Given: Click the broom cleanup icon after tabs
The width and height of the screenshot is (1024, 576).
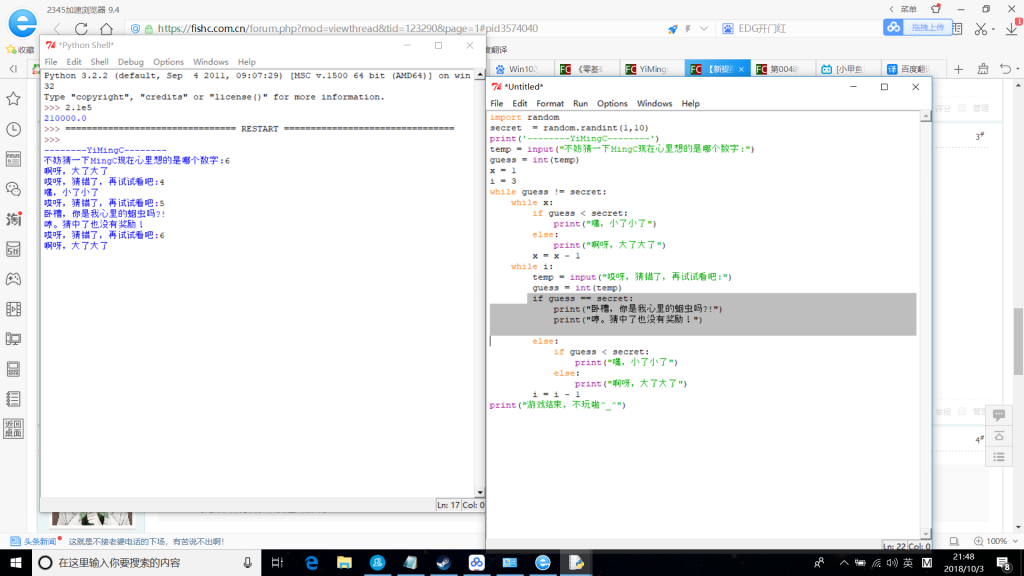Looking at the screenshot, I should [983, 69].
